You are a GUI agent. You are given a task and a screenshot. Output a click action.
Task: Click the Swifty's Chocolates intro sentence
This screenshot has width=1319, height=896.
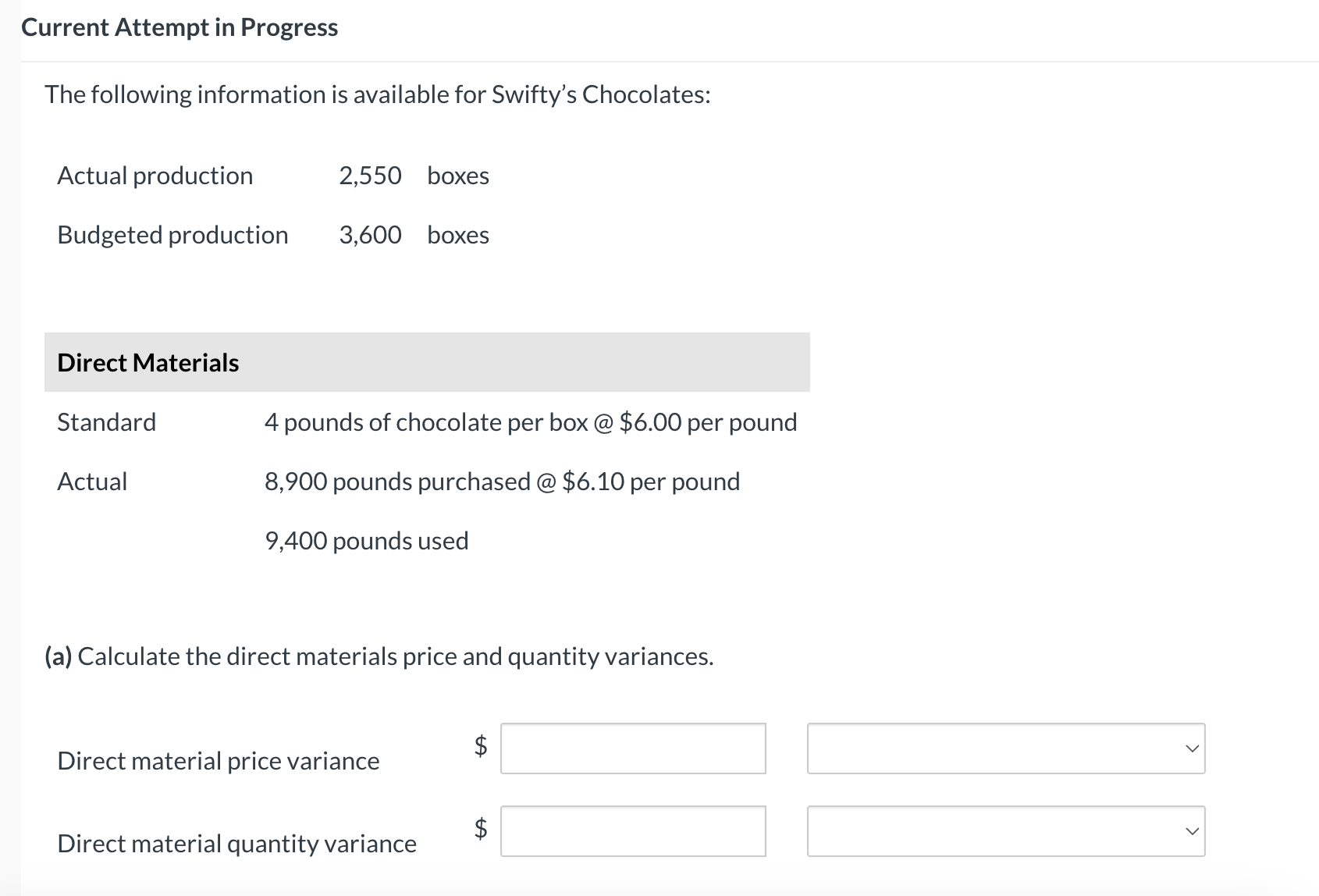coord(378,94)
